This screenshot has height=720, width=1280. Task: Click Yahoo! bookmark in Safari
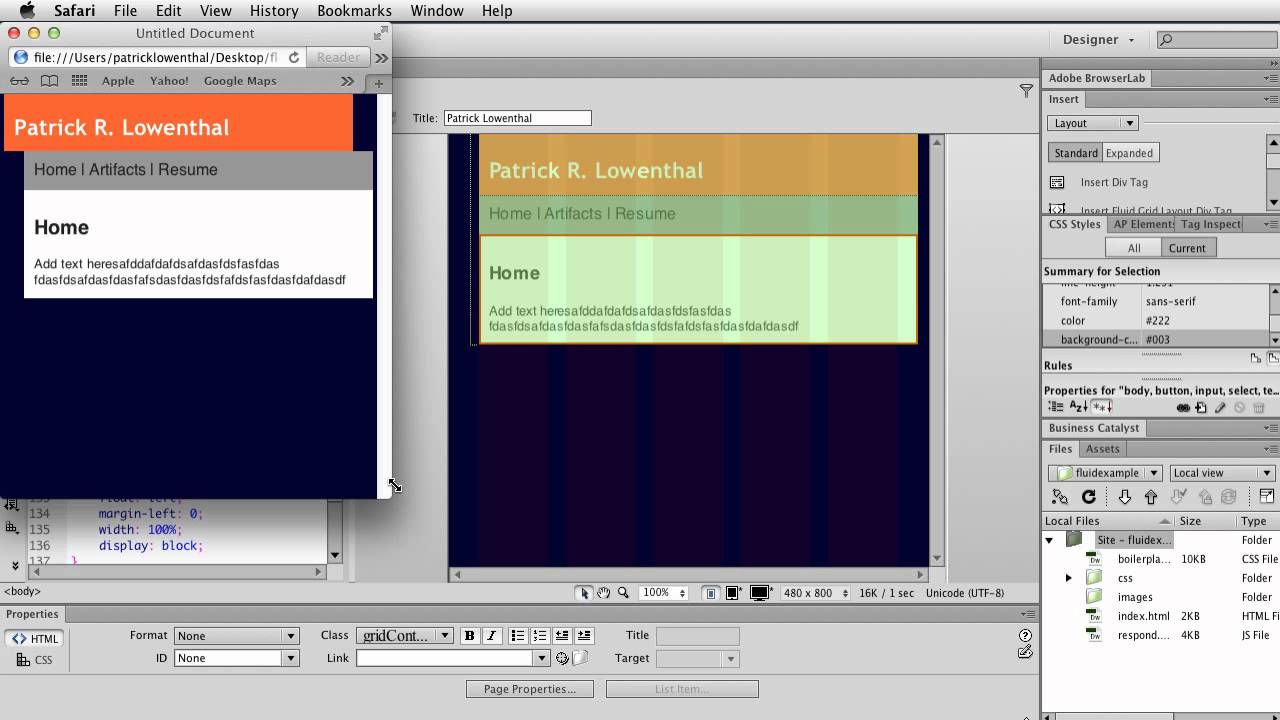(169, 81)
